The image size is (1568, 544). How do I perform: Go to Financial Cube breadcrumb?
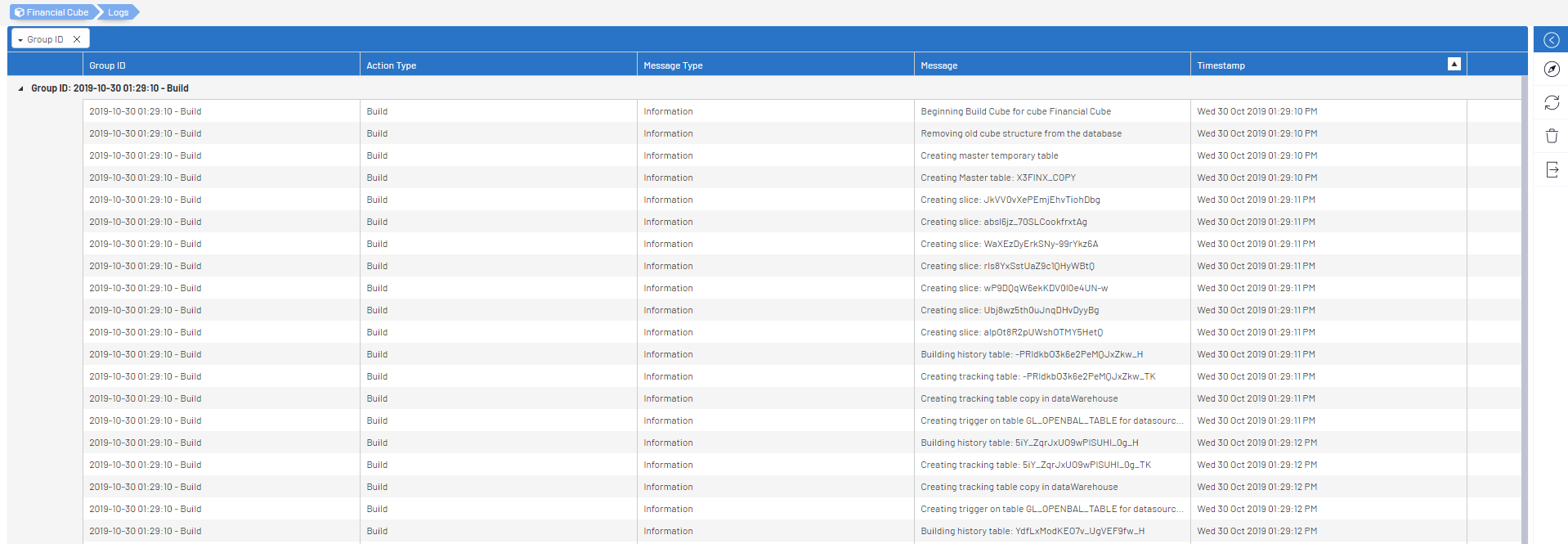point(57,12)
